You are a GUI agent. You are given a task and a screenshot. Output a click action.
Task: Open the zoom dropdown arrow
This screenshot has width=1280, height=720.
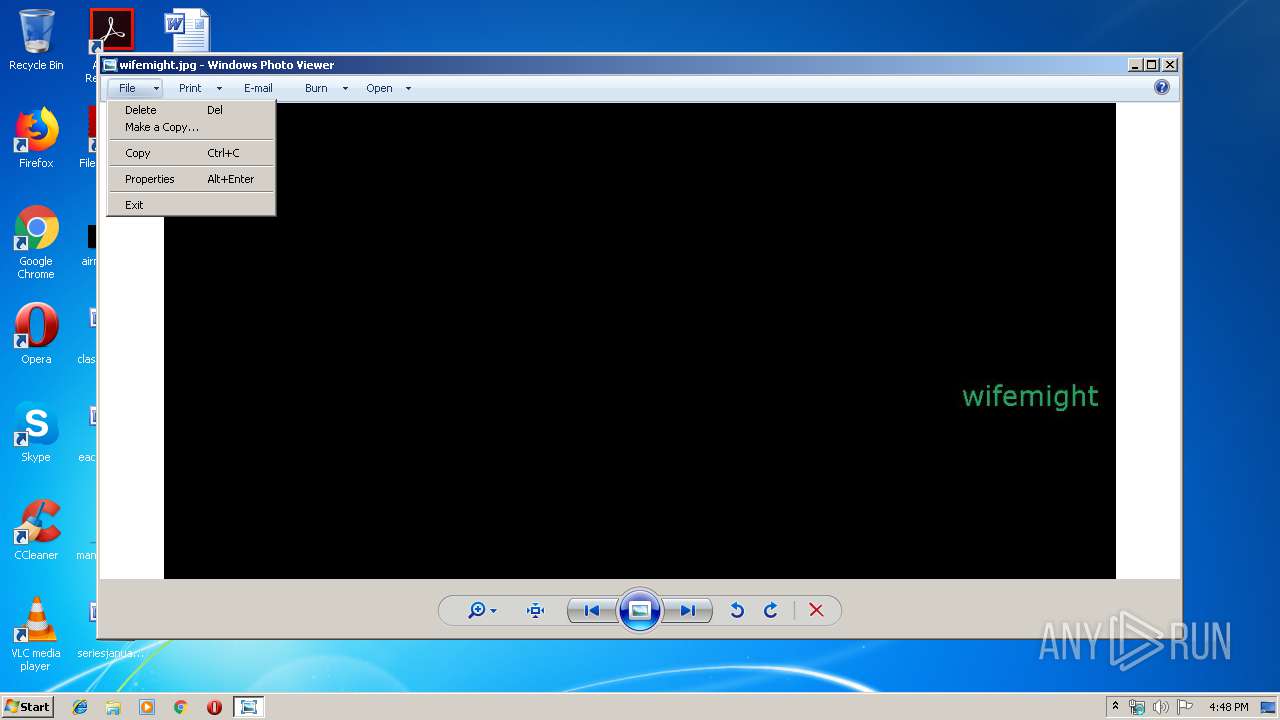493,611
